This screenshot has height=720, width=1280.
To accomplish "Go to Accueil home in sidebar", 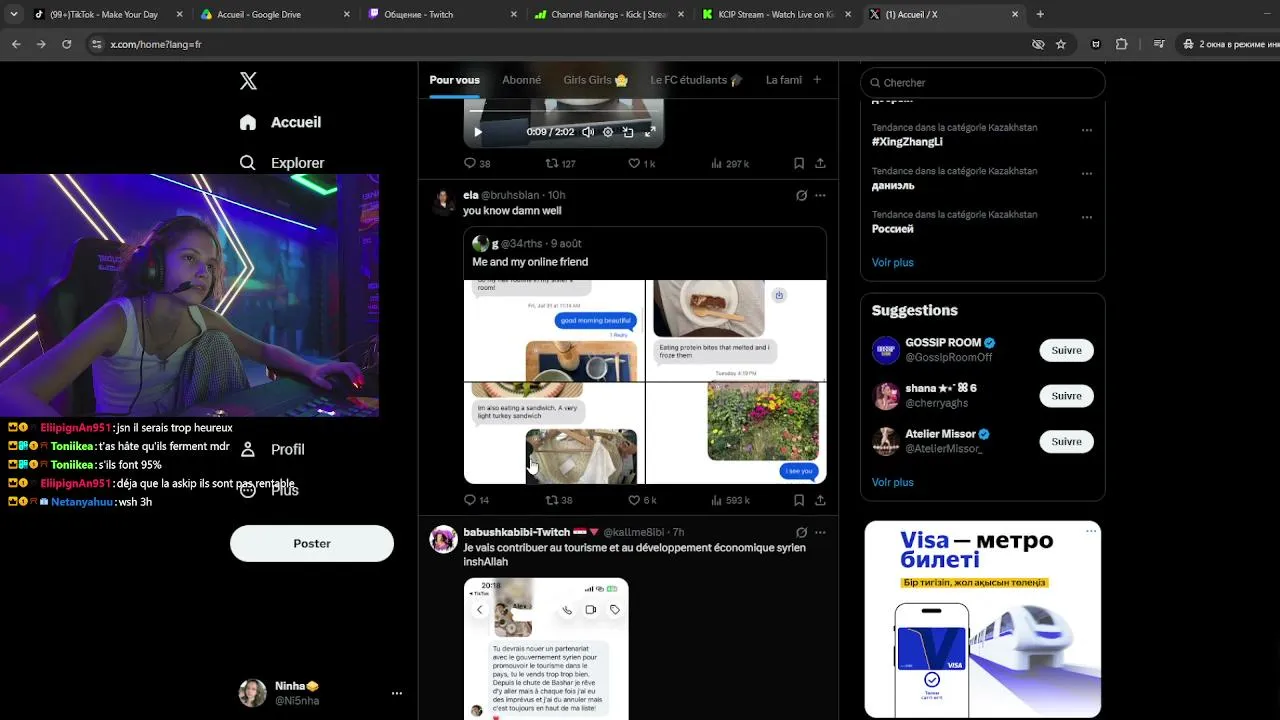I will click(280, 122).
